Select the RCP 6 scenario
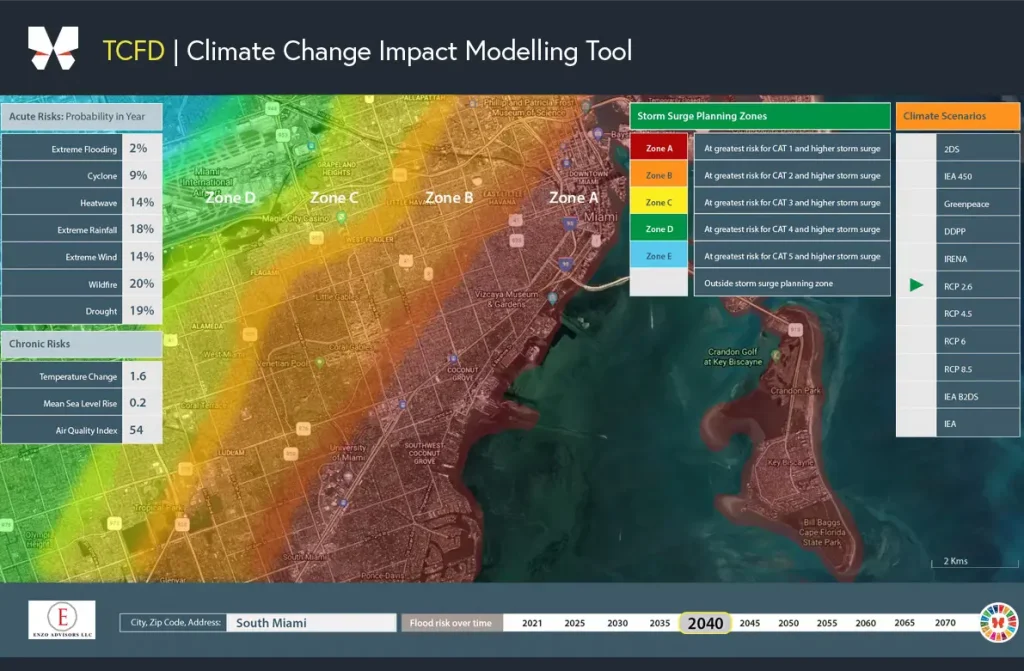 tap(978, 341)
